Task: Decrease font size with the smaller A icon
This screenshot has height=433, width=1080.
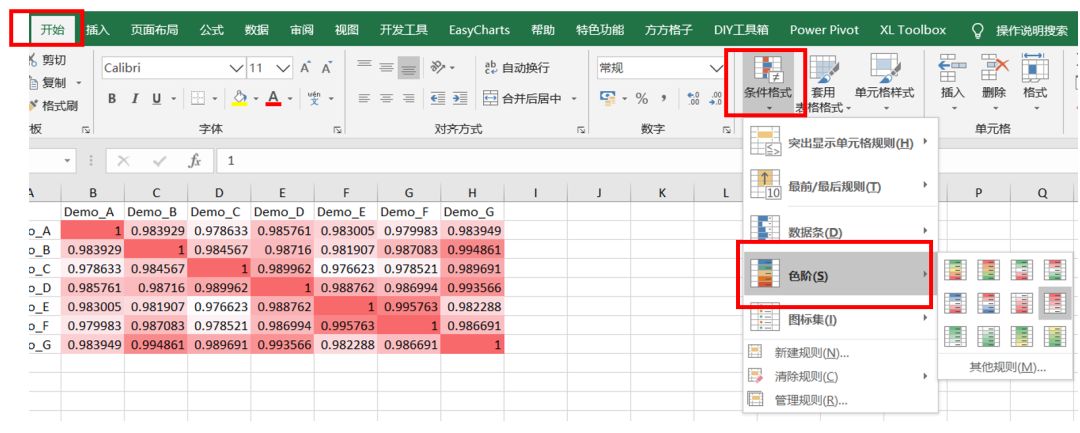Action: click(327, 67)
